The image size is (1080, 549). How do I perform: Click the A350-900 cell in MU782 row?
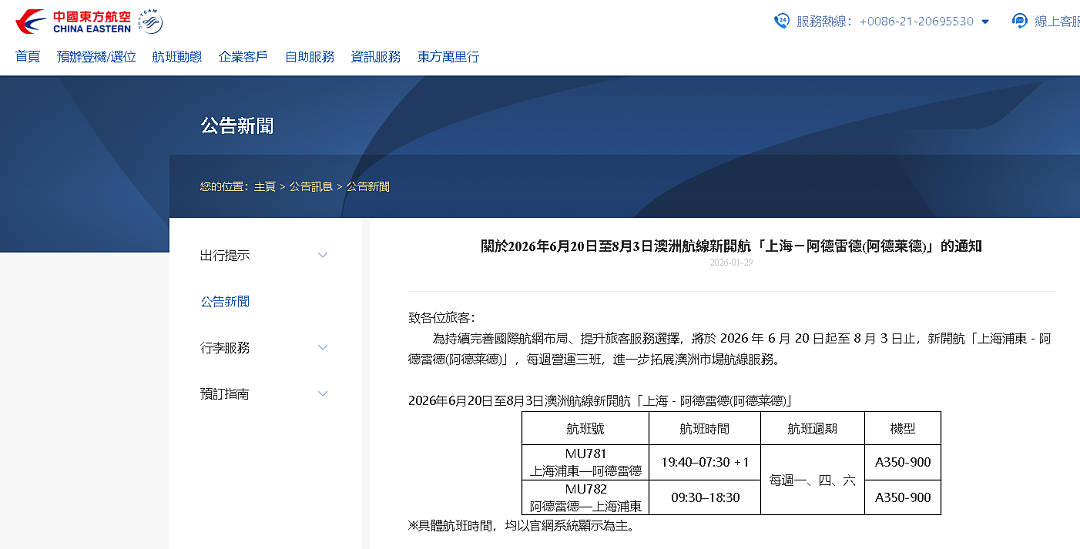[902, 497]
